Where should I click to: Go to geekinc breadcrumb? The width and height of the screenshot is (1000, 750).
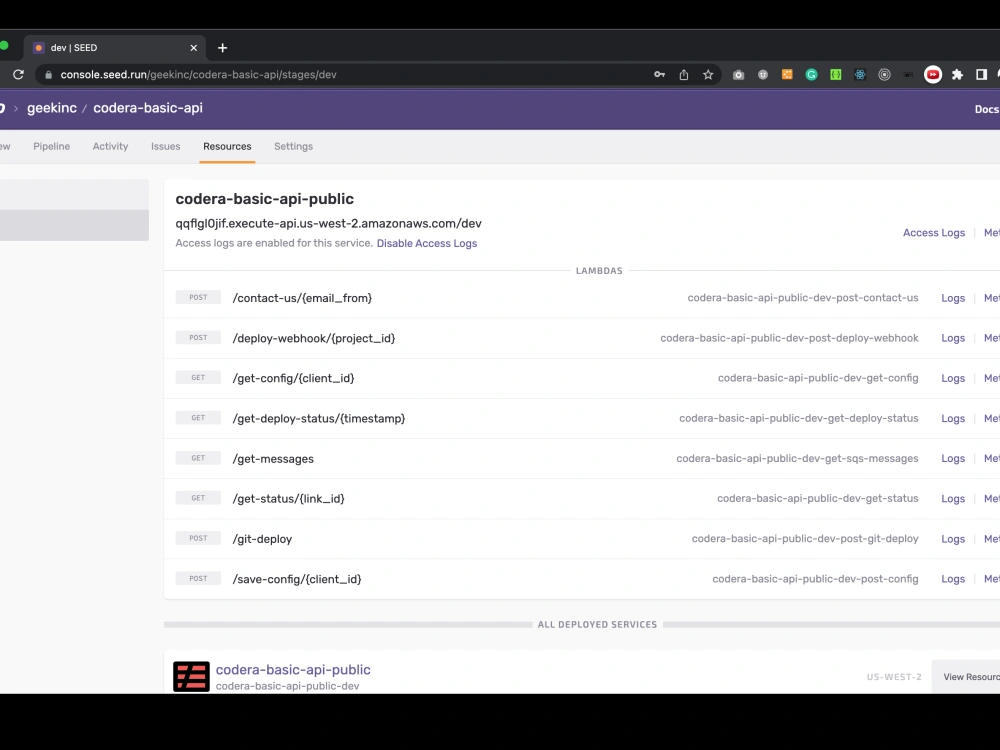coord(52,108)
